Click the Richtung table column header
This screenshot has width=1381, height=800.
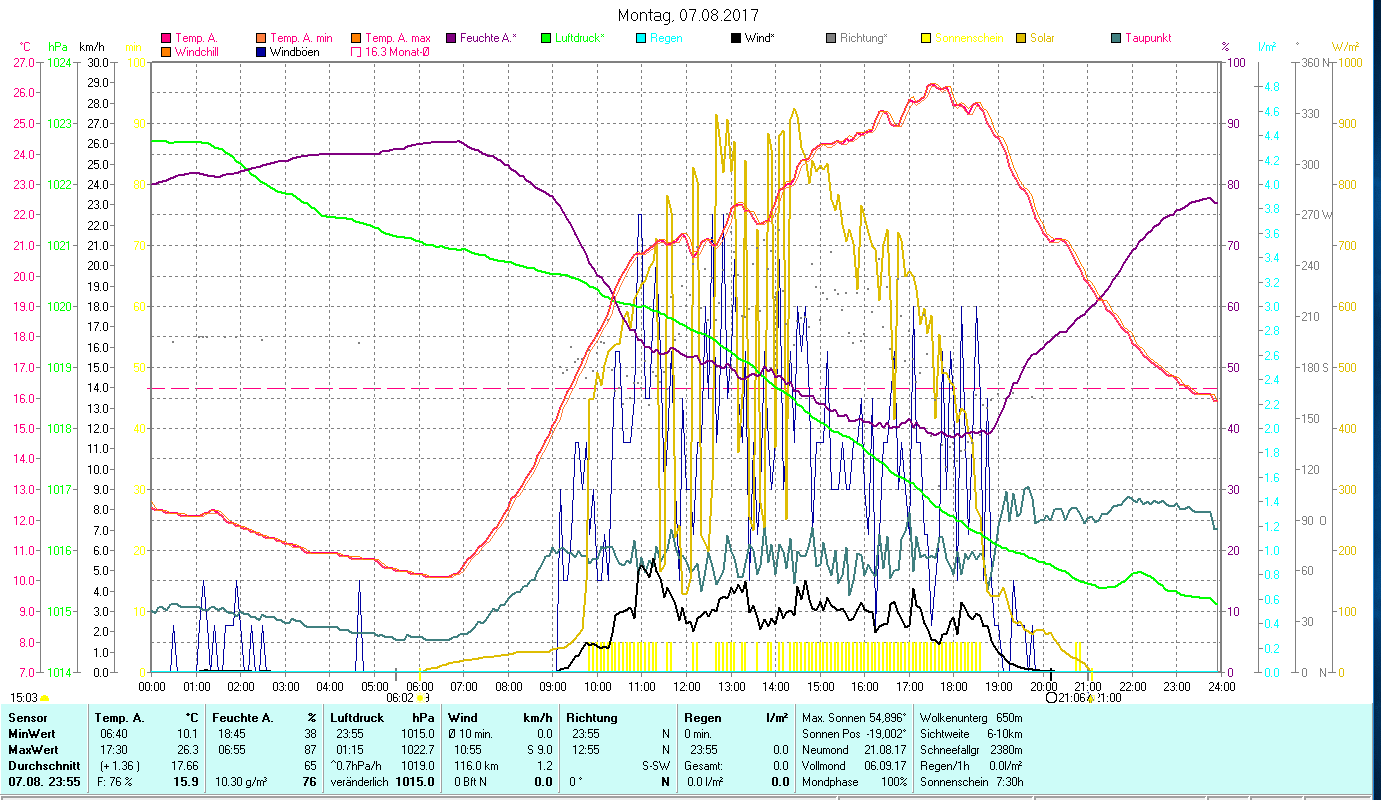[x=592, y=718]
